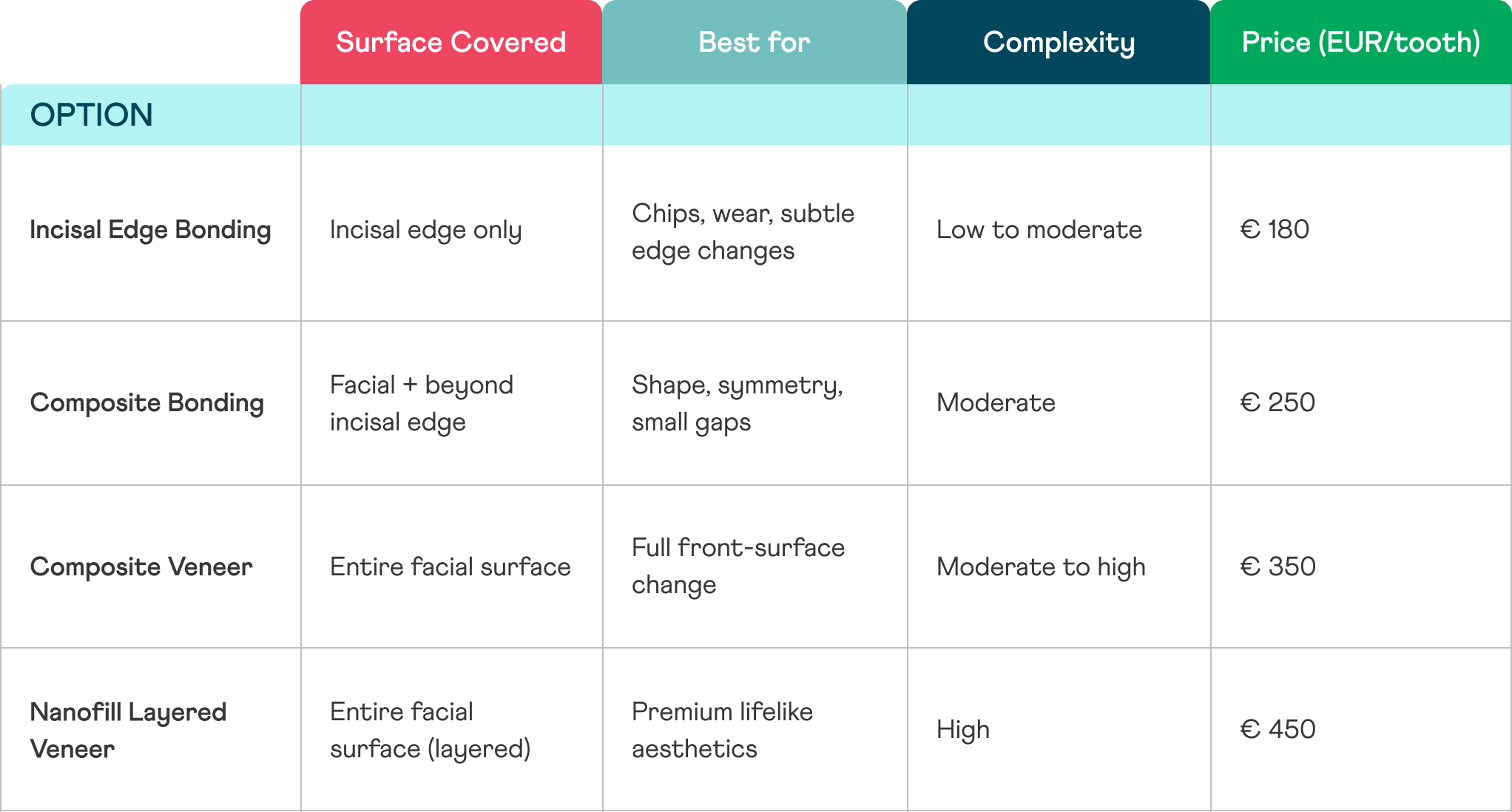
Task: Click the Composite Bonding option name
Action: coord(147,403)
